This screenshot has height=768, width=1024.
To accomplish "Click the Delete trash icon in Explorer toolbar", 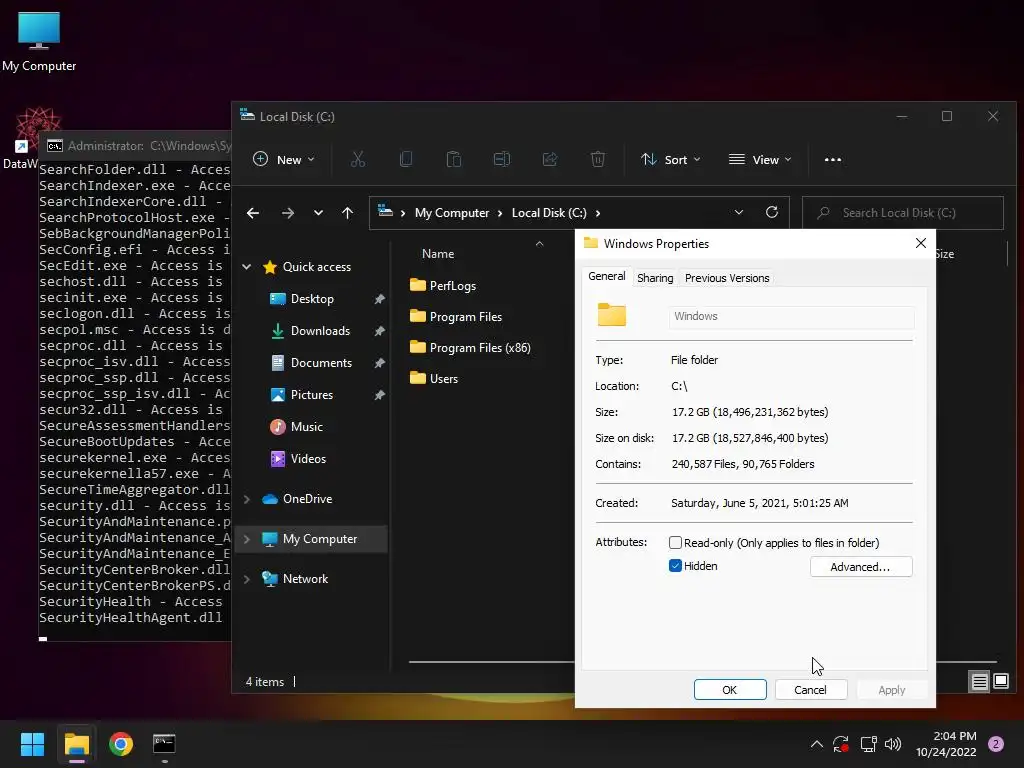I will (598, 159).
